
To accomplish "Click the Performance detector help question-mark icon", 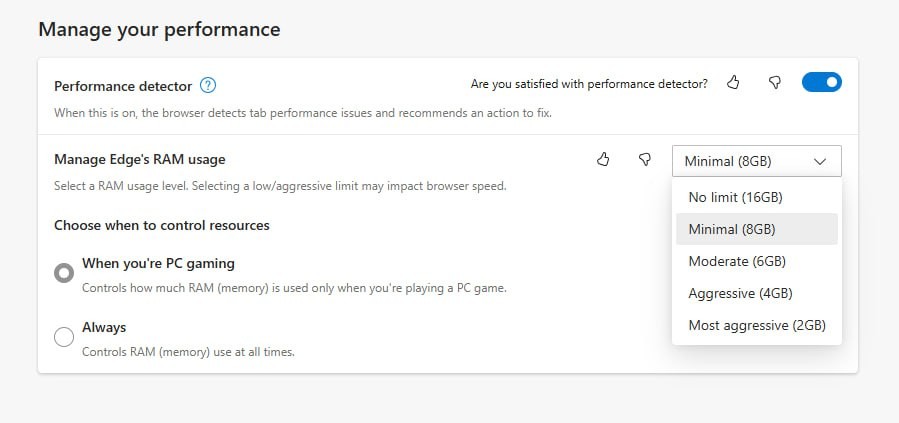I will (x=208, y=85).
